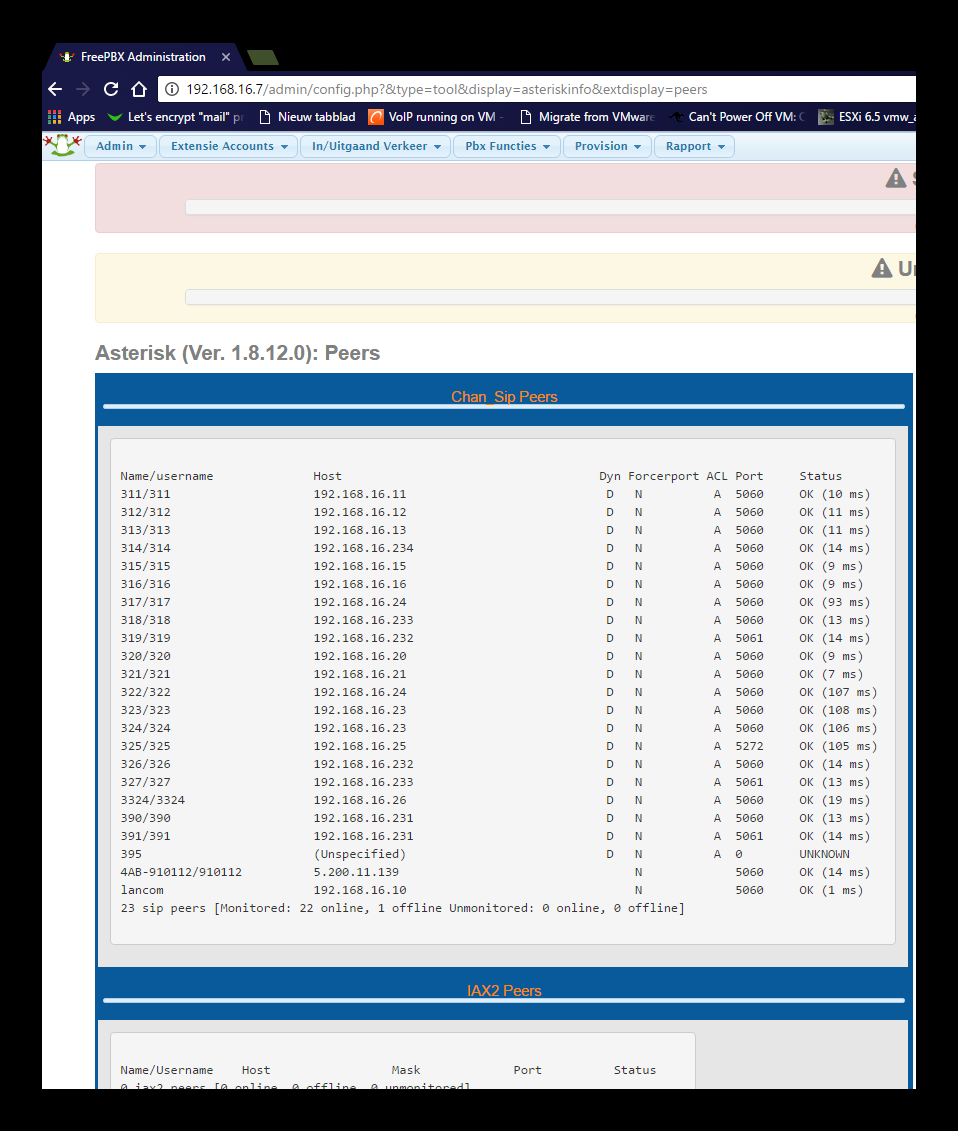Open the Let's encrypt "mail" bookmark
The width and height of the screenshot is (958, 1131).
[176, 117]
